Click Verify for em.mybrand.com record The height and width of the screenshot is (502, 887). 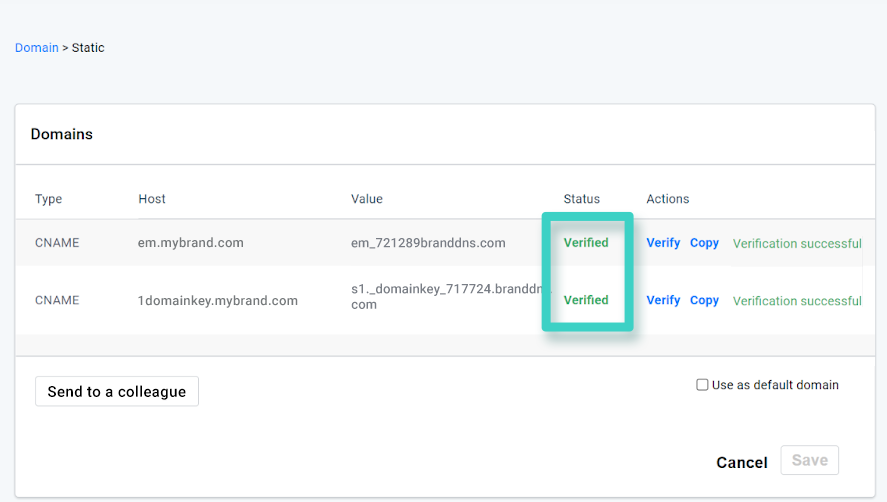[x=663, y=243]
